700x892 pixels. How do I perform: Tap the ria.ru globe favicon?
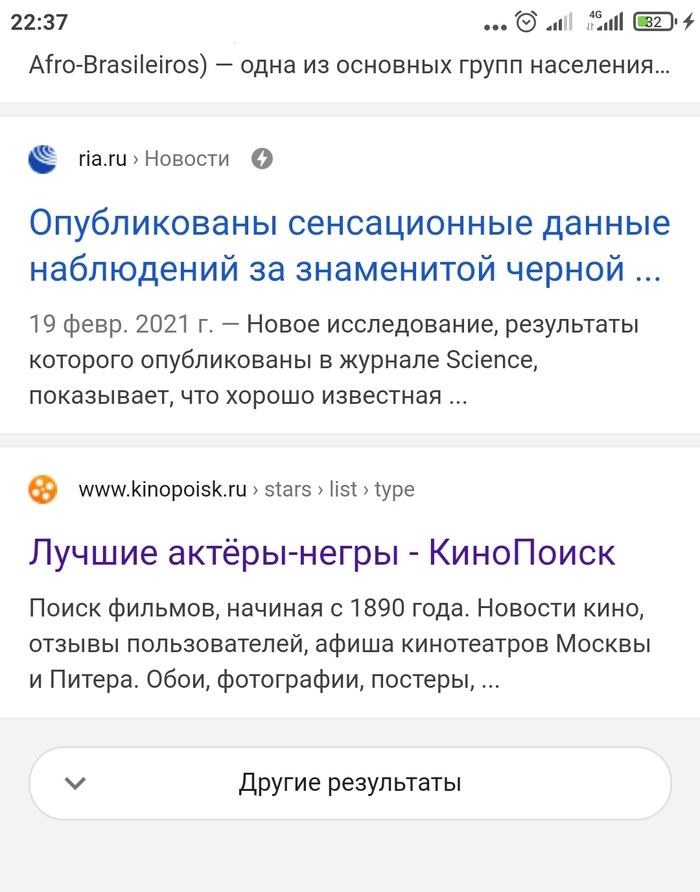pyautogui.click(x=43, y=159)
